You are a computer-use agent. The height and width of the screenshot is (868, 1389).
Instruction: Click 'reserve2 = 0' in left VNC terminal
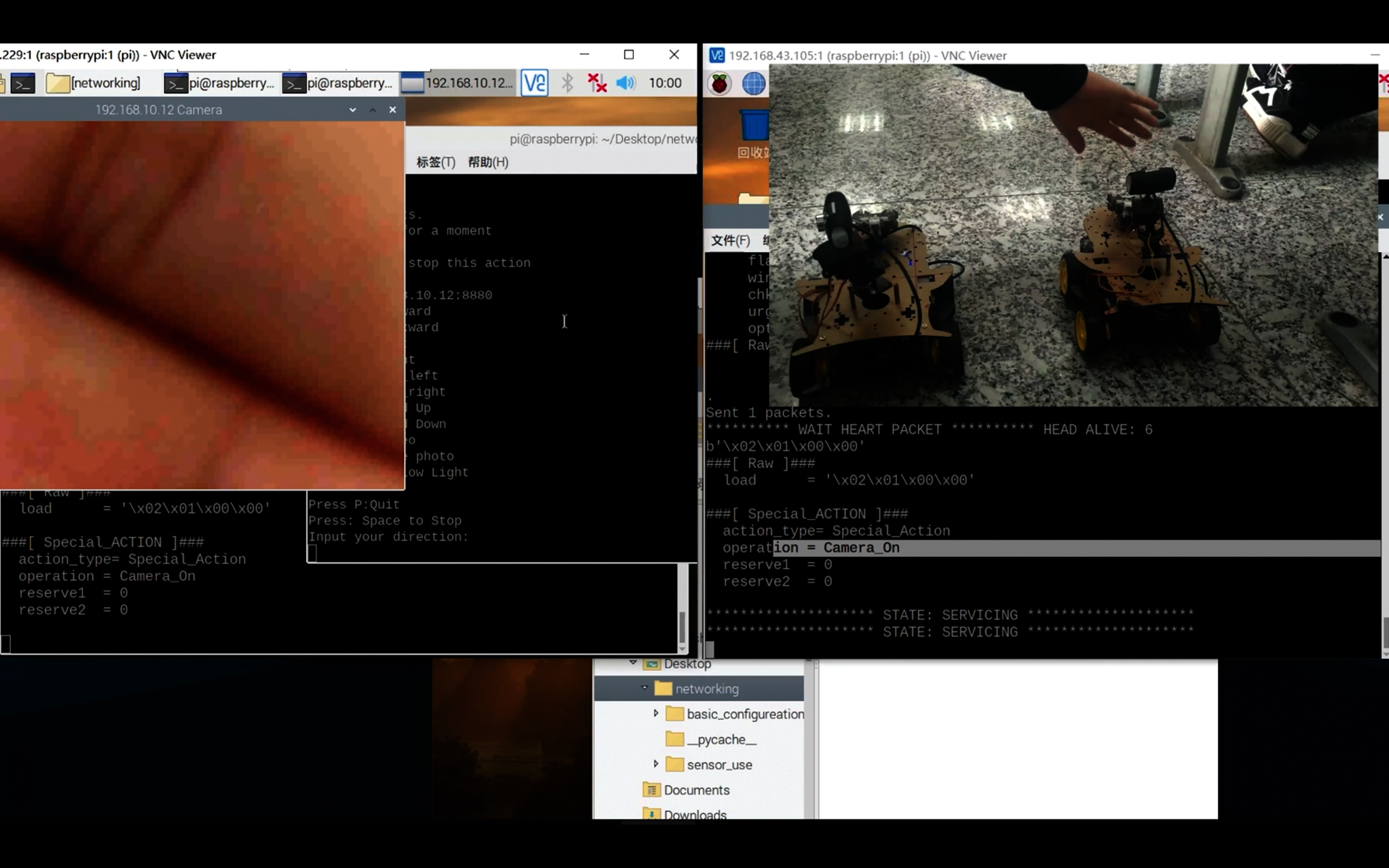coord(73,610)
